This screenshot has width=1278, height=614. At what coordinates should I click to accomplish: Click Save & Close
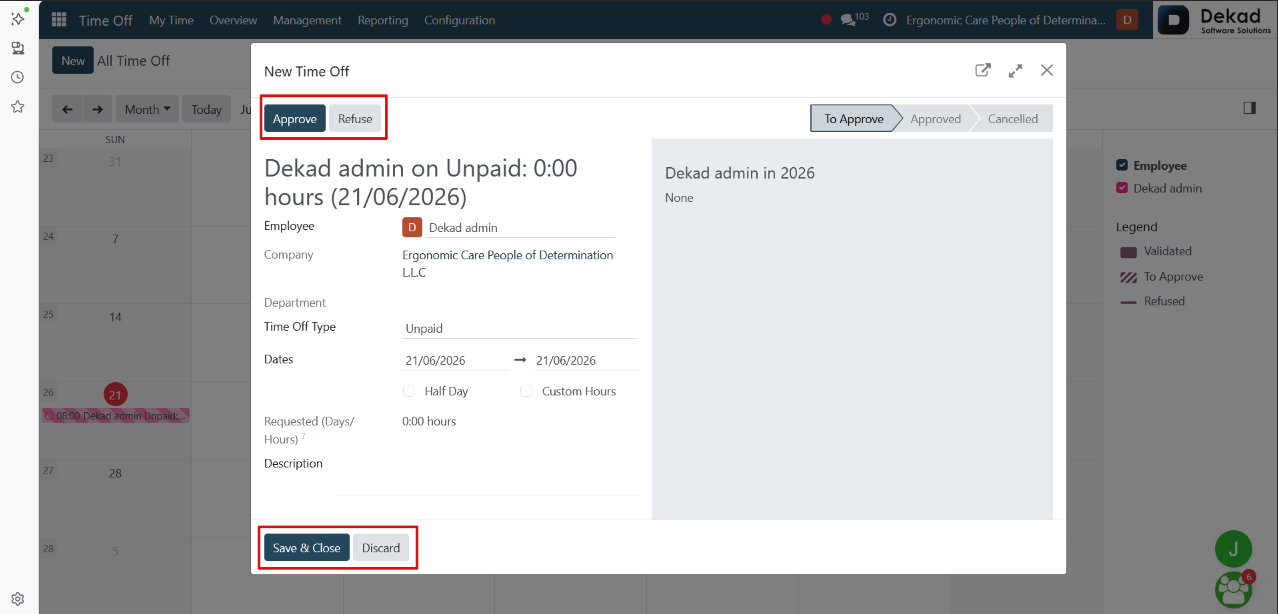pyautogui.click(x=307, y=547)
